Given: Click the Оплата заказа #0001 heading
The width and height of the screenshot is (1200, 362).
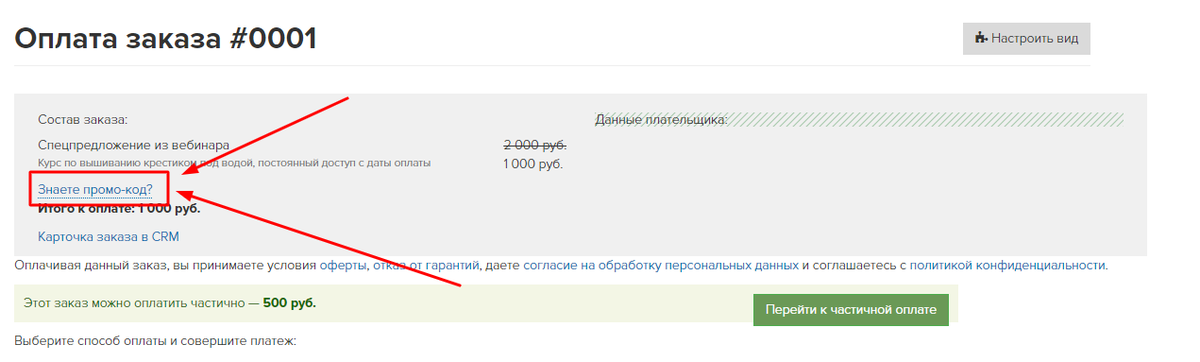Looking at the screenshot, I should pos(166,39).
